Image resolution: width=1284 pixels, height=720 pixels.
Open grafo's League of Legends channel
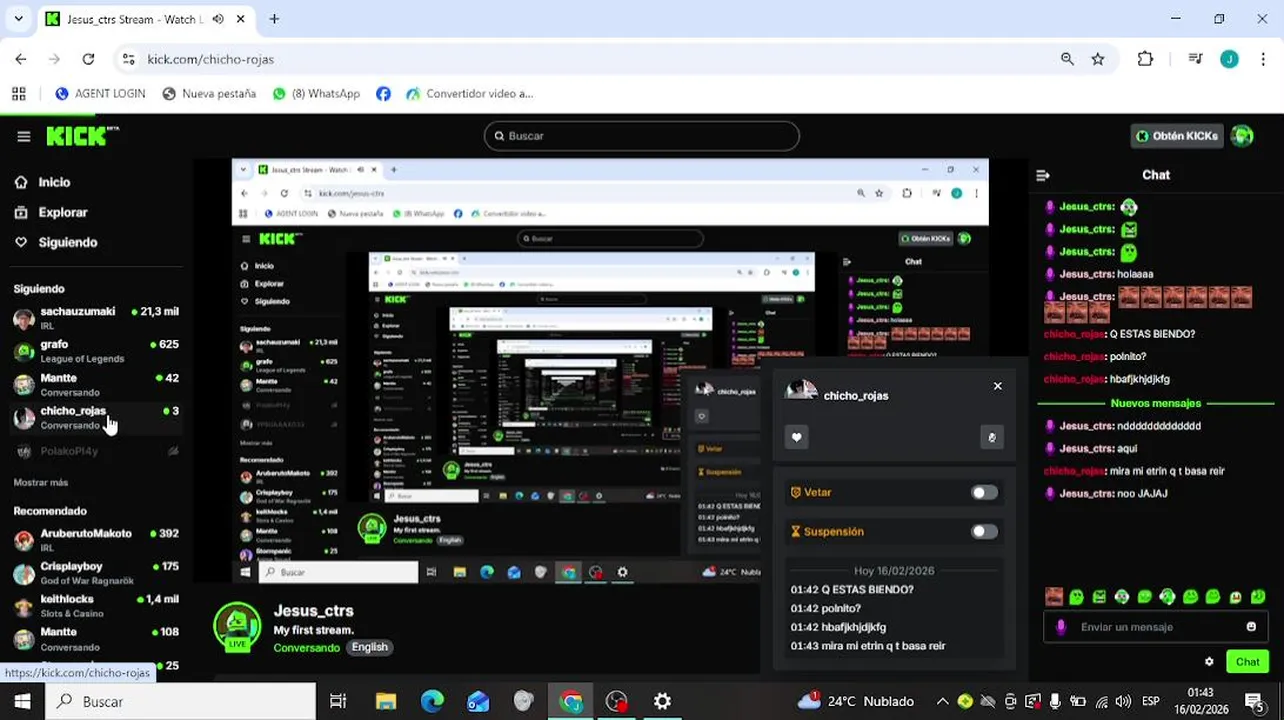(x=96, y=351)
